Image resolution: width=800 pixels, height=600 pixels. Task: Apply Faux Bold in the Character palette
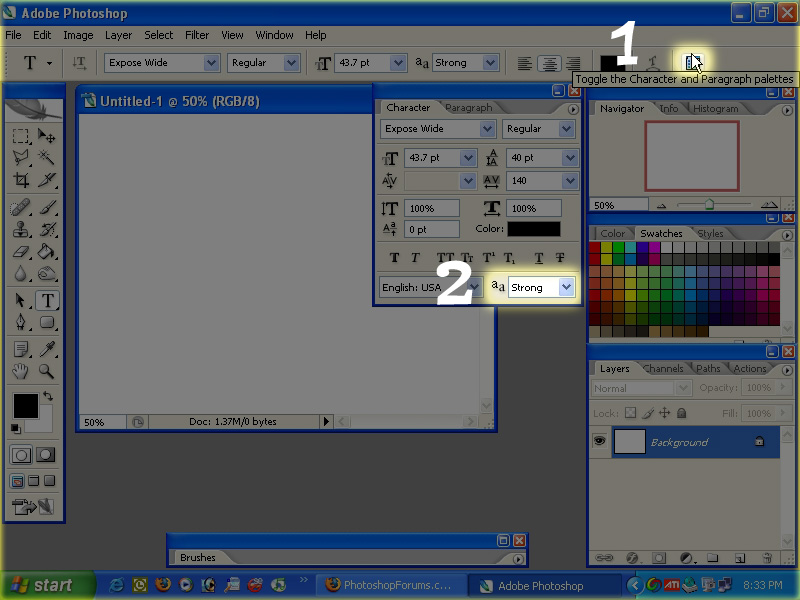pyautogui.click(x=396, y=258)
